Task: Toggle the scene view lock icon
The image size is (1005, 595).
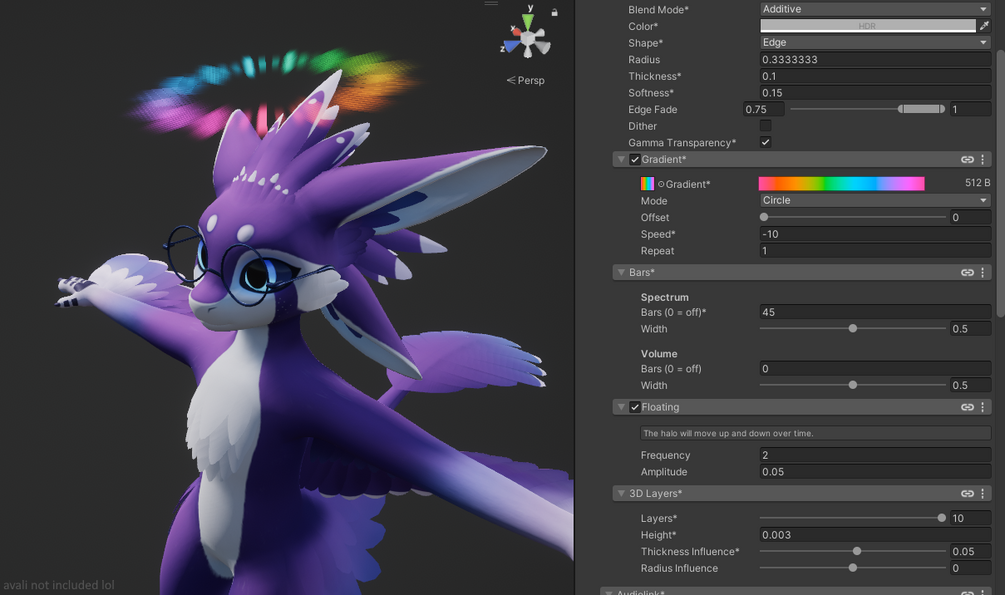Action: pos(554,12)
